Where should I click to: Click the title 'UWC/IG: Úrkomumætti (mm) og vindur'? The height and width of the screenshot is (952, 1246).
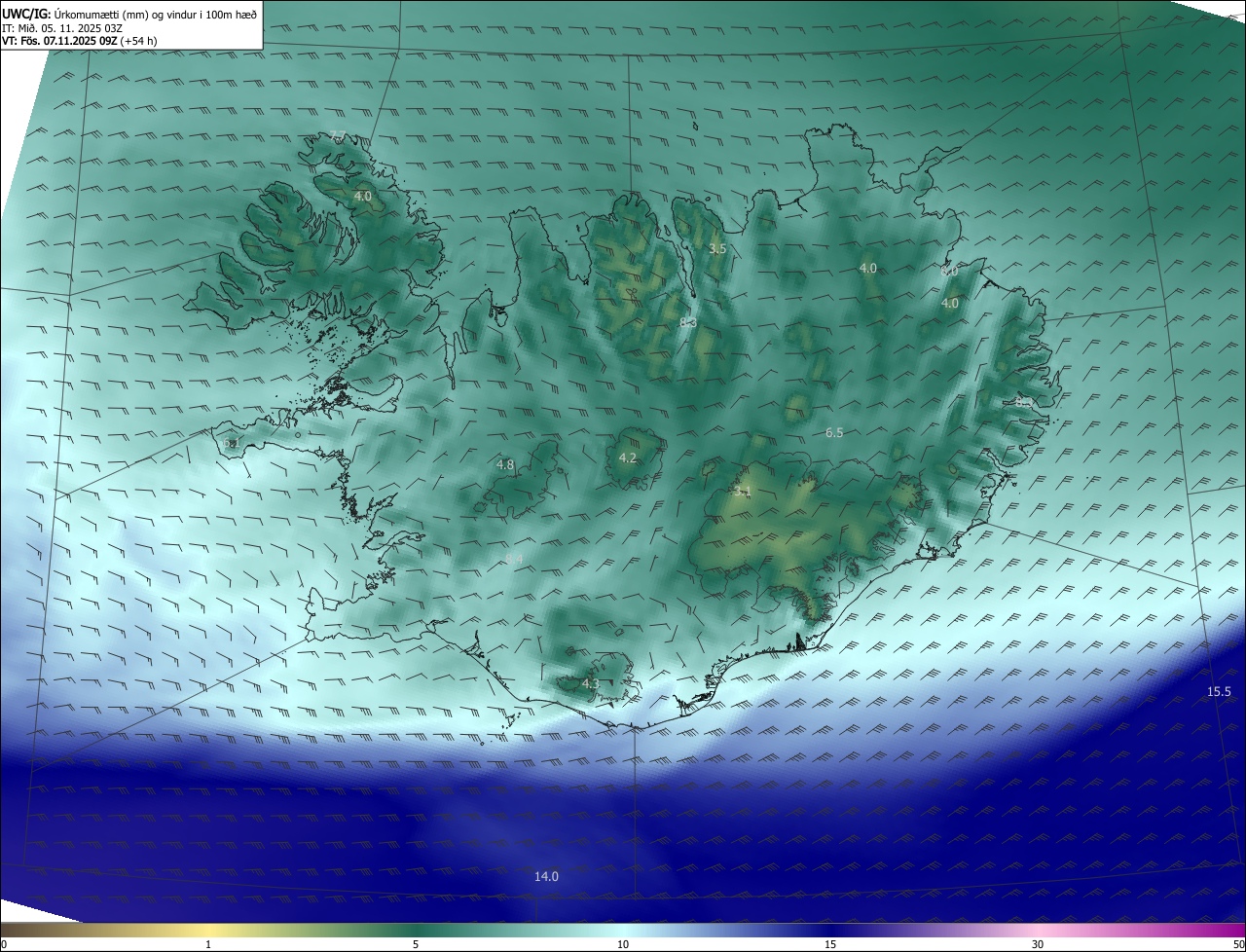[129, 13]
